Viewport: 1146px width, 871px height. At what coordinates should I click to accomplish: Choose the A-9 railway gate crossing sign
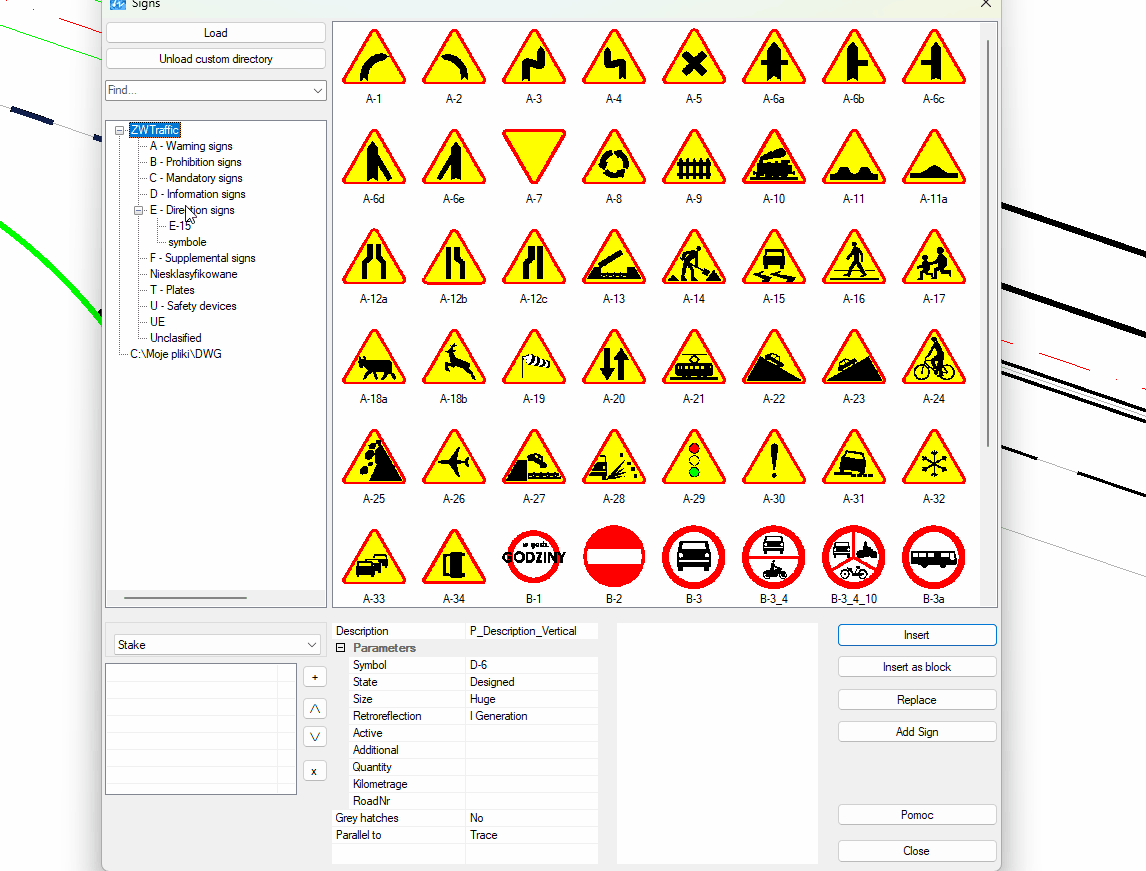[x=694, y=157]
